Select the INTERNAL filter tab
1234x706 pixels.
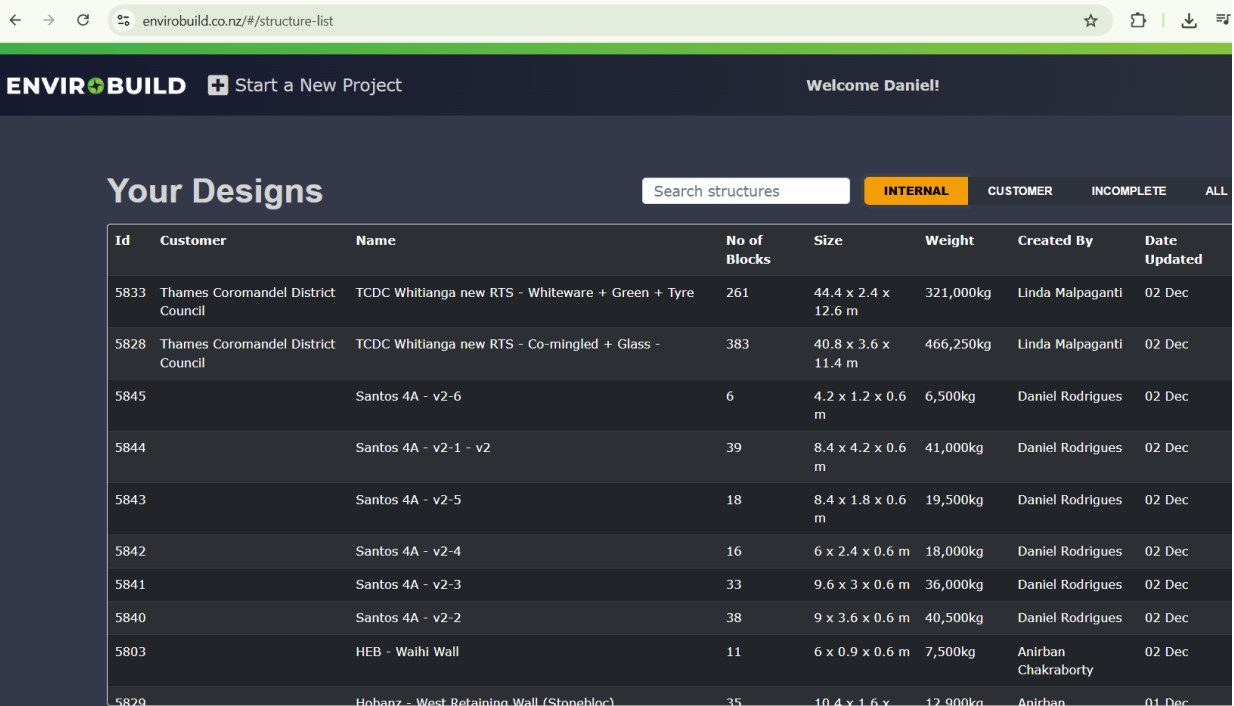916,191
